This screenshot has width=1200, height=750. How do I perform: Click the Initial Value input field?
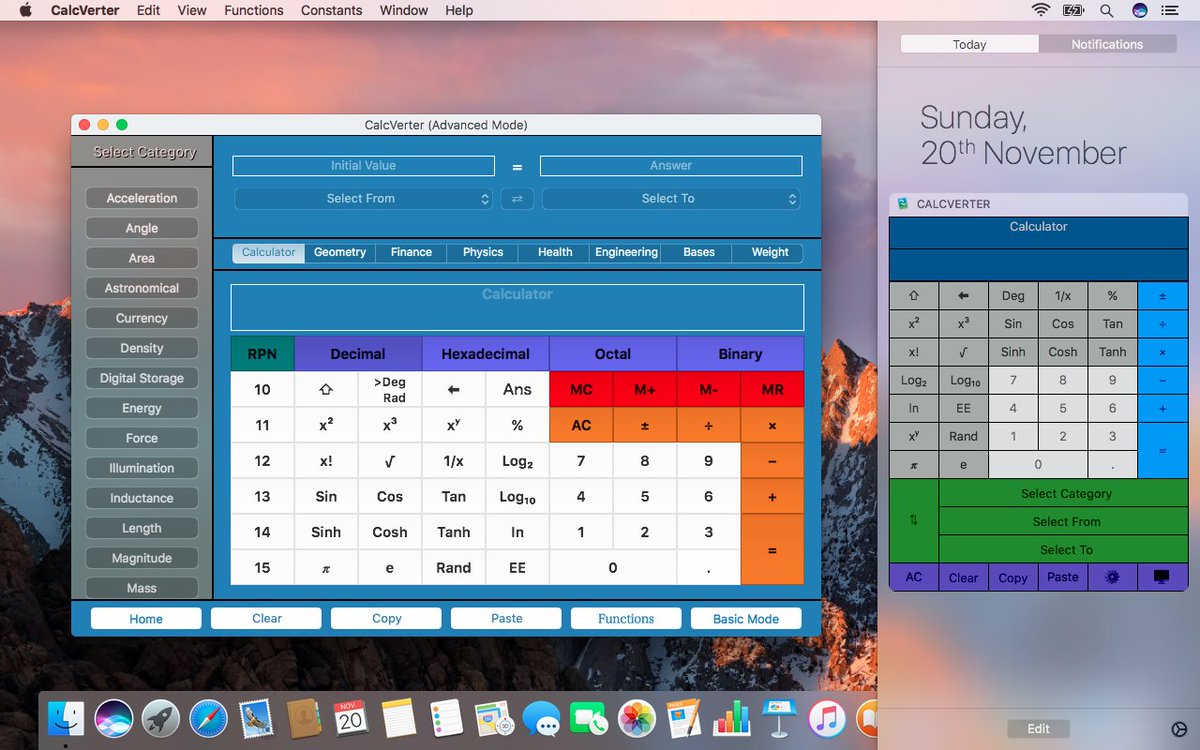pyautogui.click(x=364, y=166)
